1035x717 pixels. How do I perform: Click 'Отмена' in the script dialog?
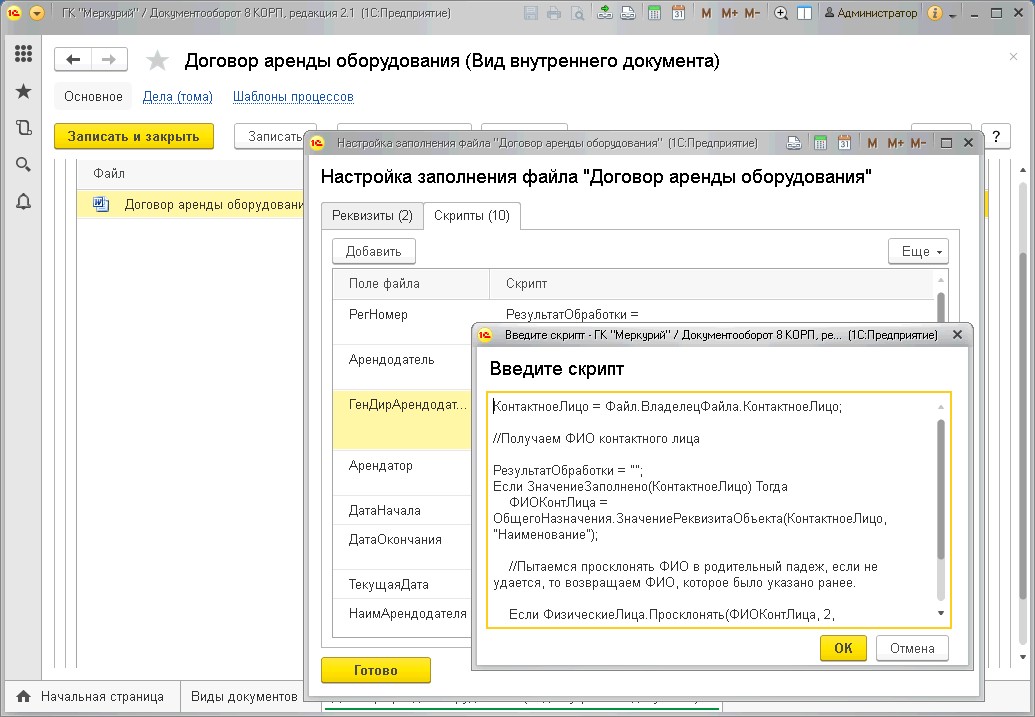click(912, 648)
